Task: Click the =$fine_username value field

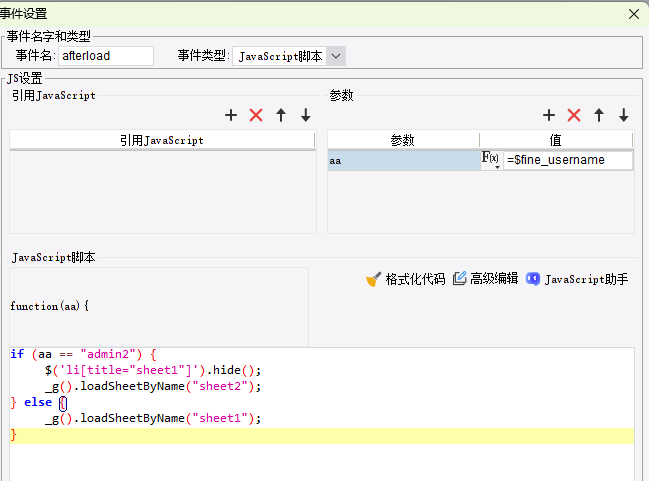Action: [567, 160]
